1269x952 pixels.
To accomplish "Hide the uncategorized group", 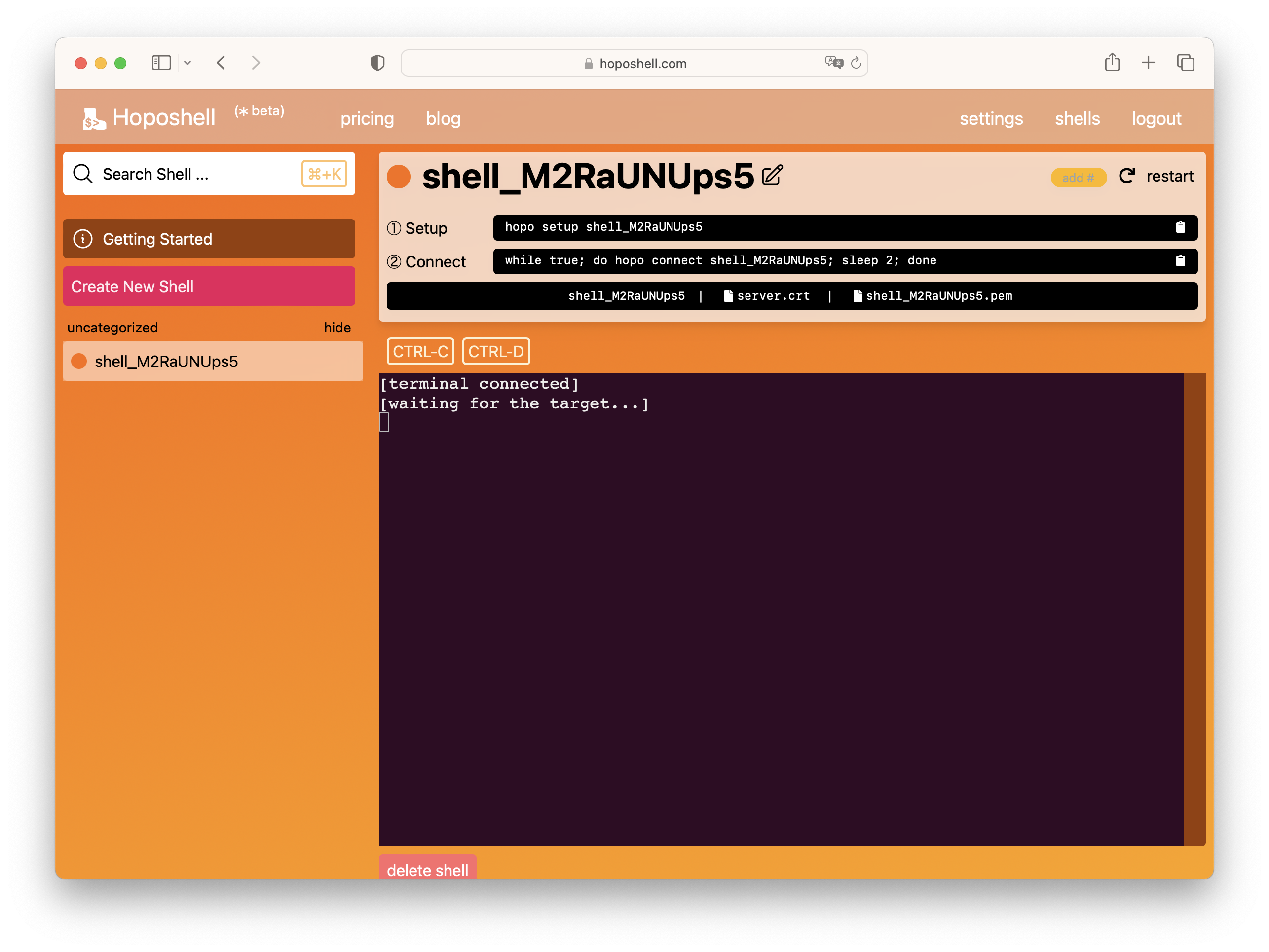I will point(337,328).
